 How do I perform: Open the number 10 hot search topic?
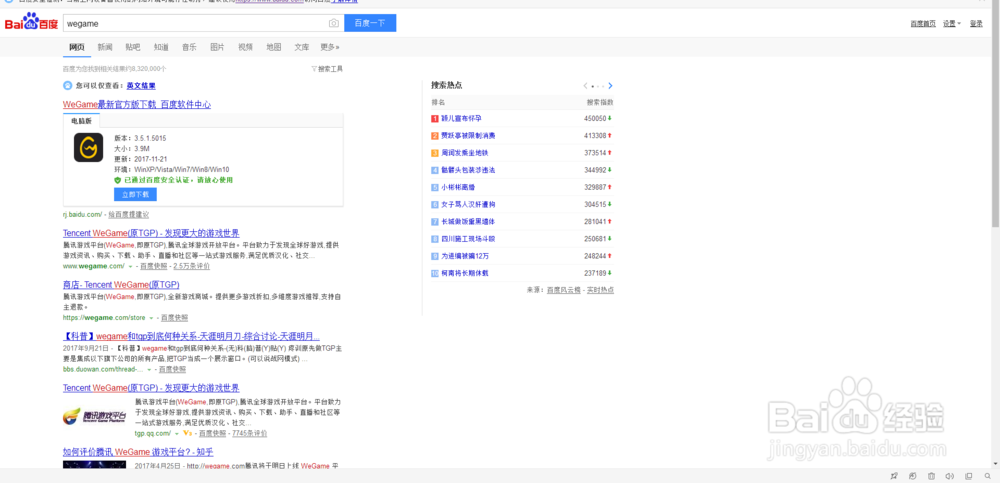point(465,273)
